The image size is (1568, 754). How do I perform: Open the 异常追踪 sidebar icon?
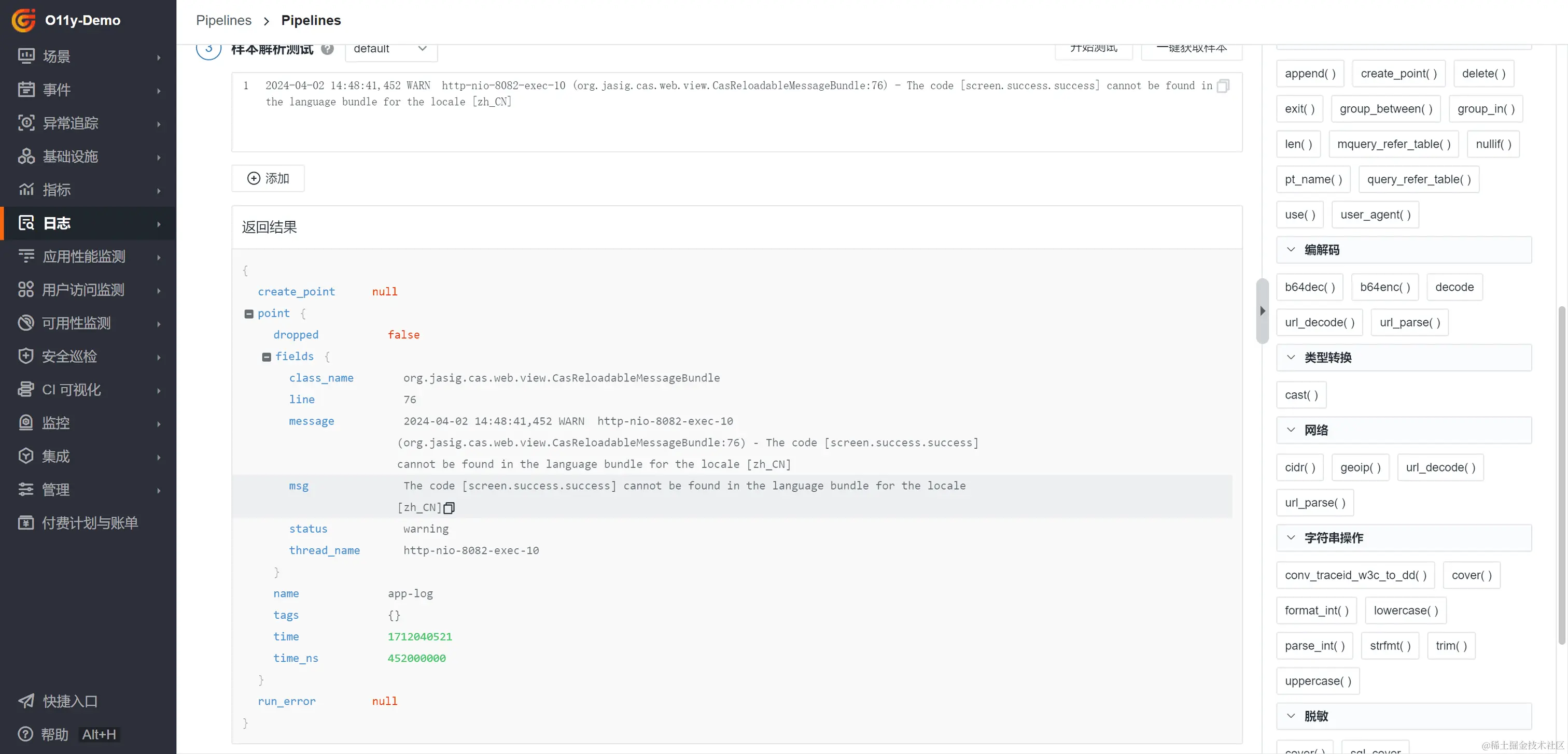click(x=25, y=123)
